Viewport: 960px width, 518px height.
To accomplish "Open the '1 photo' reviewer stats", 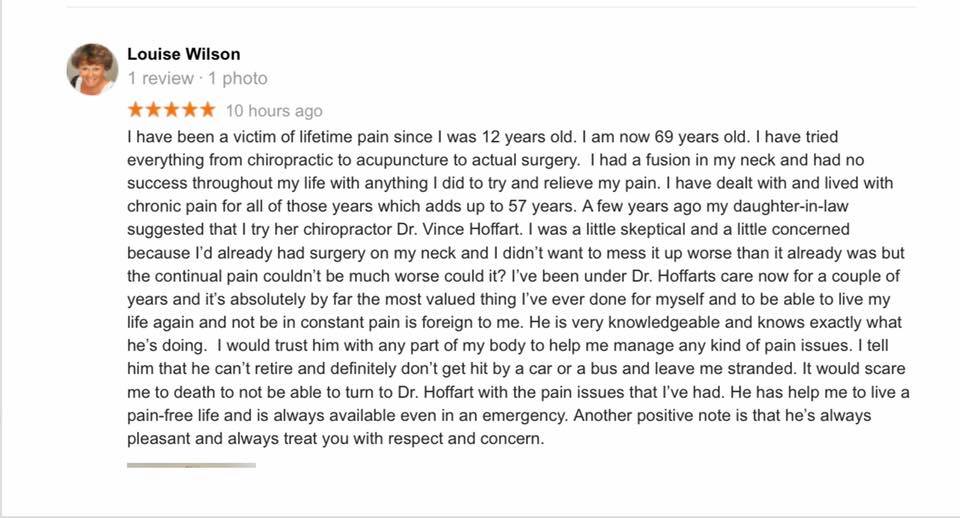I will click(238, 78).
